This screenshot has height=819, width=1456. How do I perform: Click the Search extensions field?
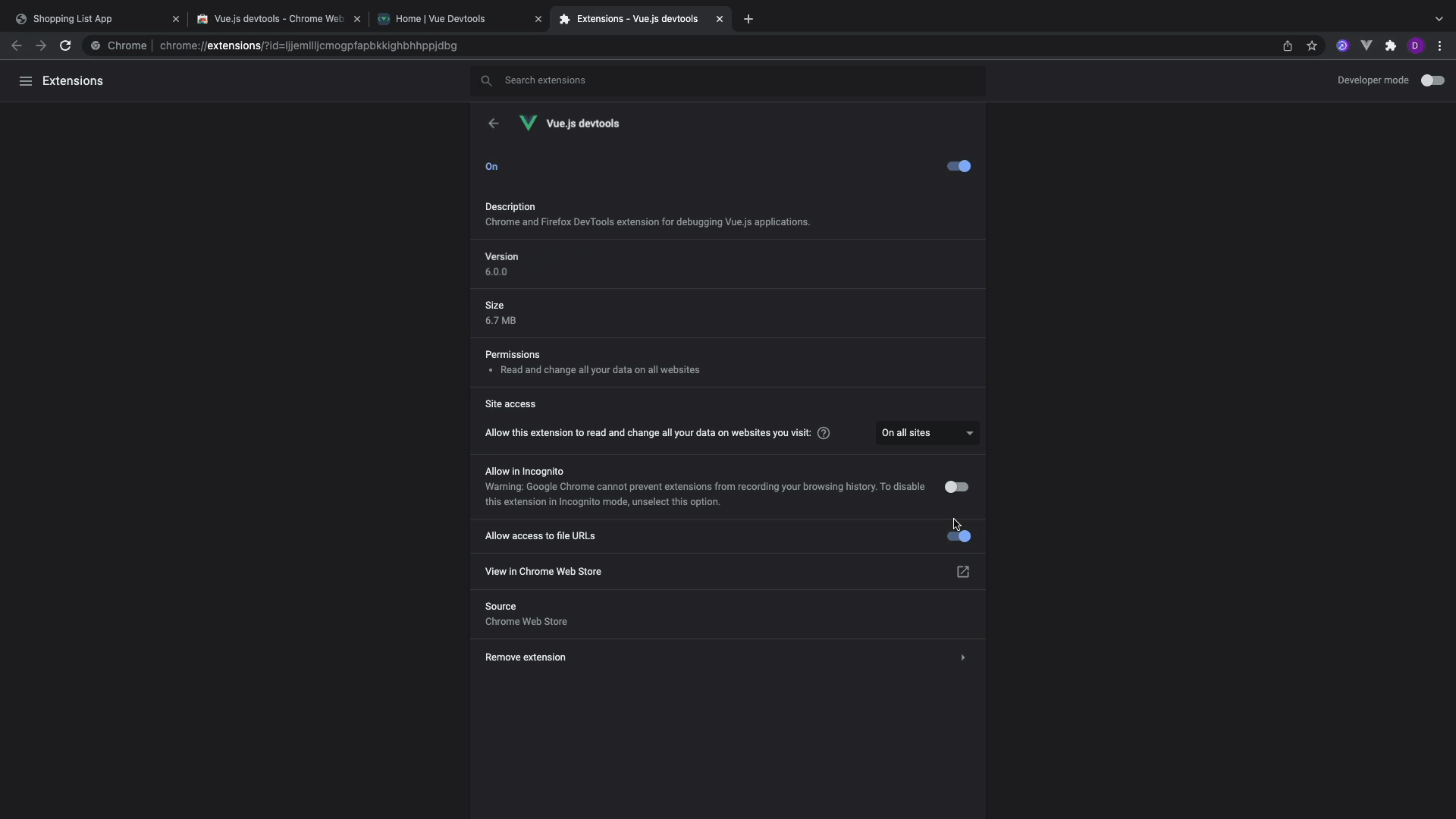728,80
